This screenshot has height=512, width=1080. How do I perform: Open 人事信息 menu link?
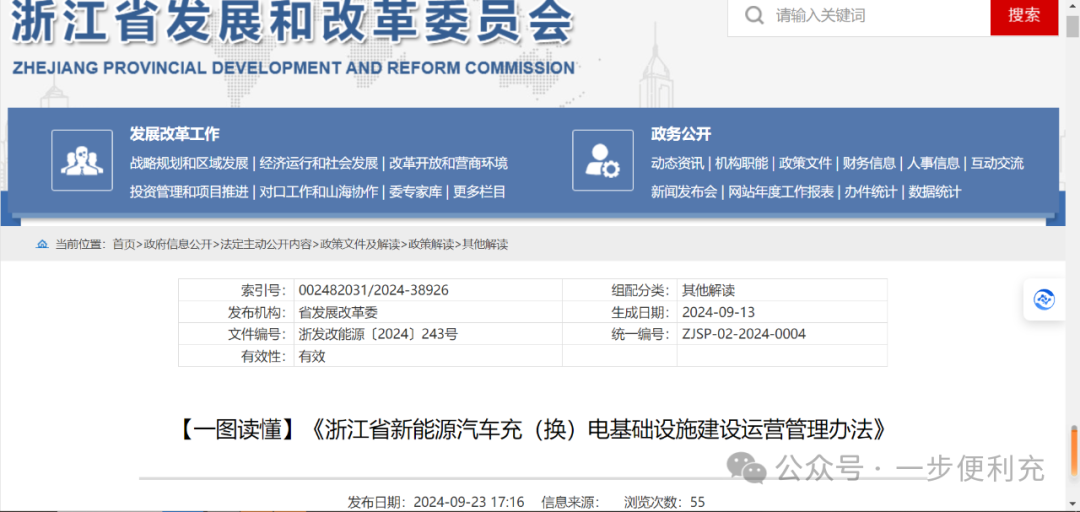coord(933,163)
